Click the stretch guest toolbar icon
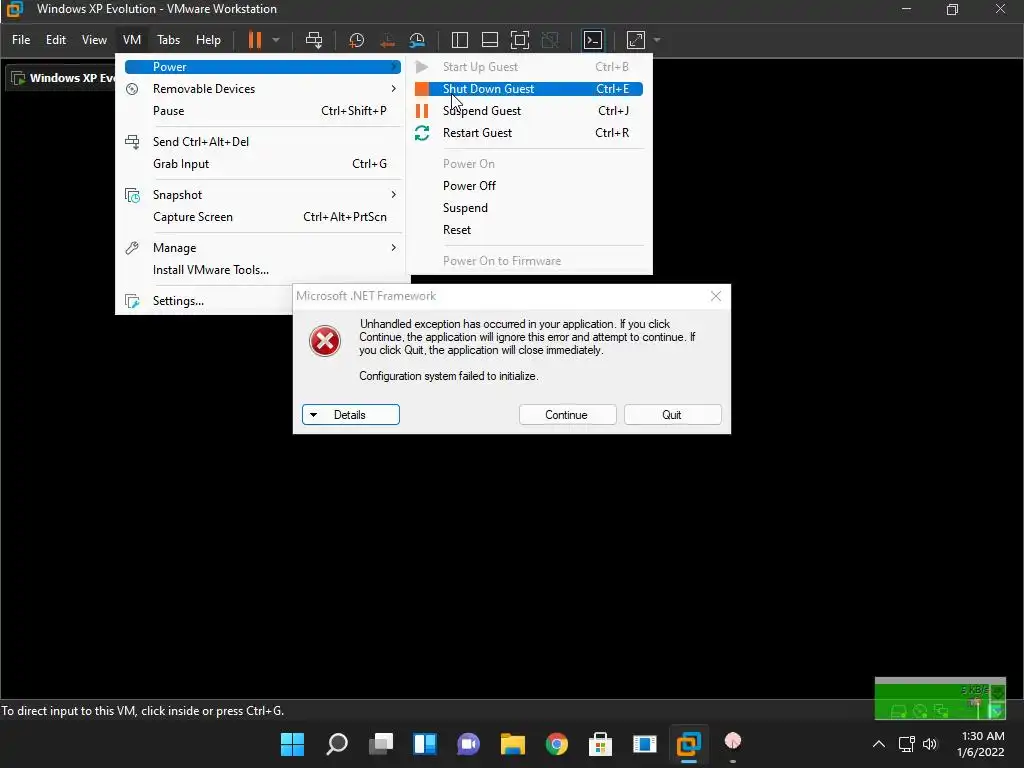1024x768 pixels. pyautogui.click(x=635, y=40)
